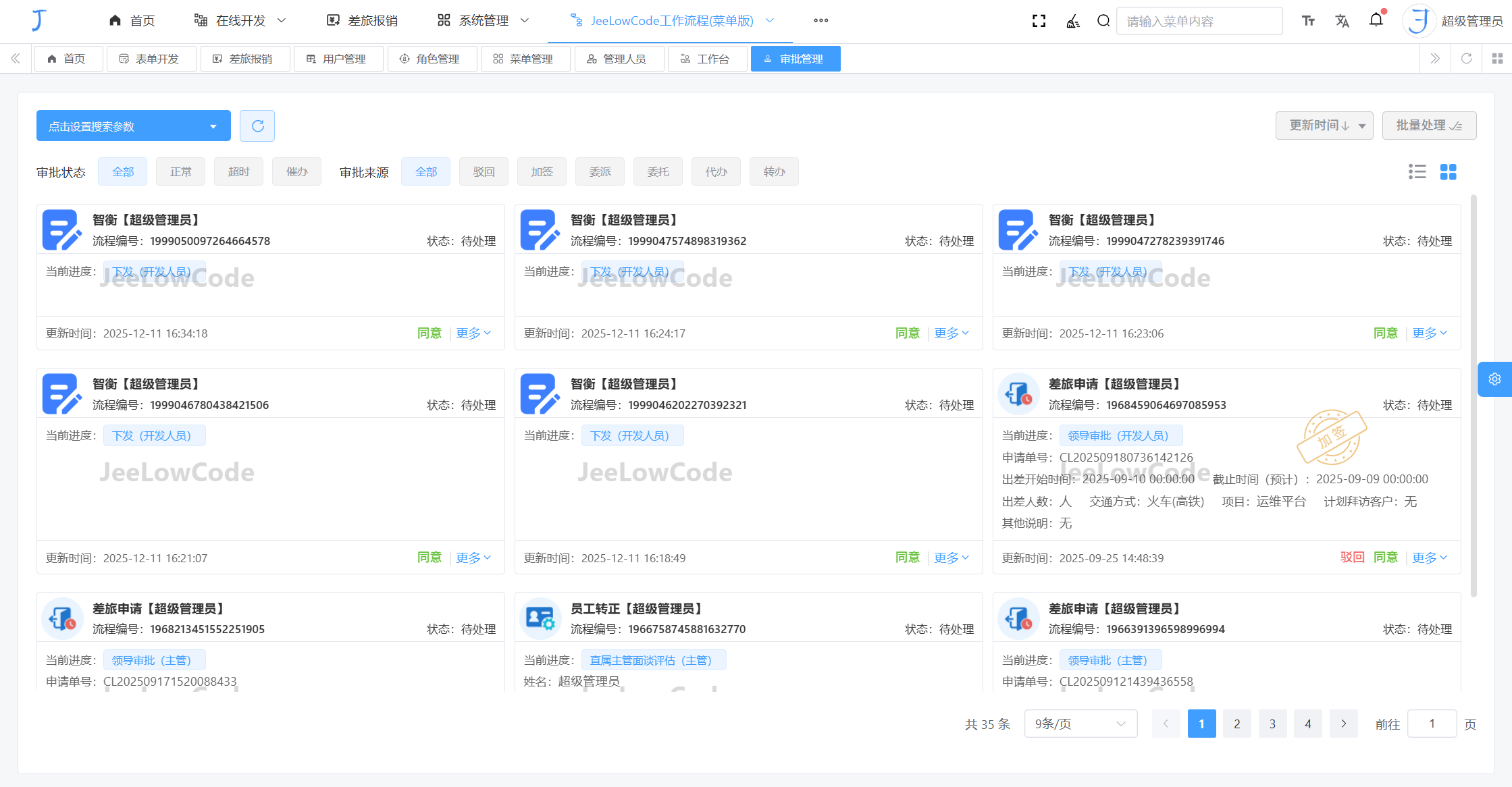Open the search magnifier icon

click(1103, 21)
